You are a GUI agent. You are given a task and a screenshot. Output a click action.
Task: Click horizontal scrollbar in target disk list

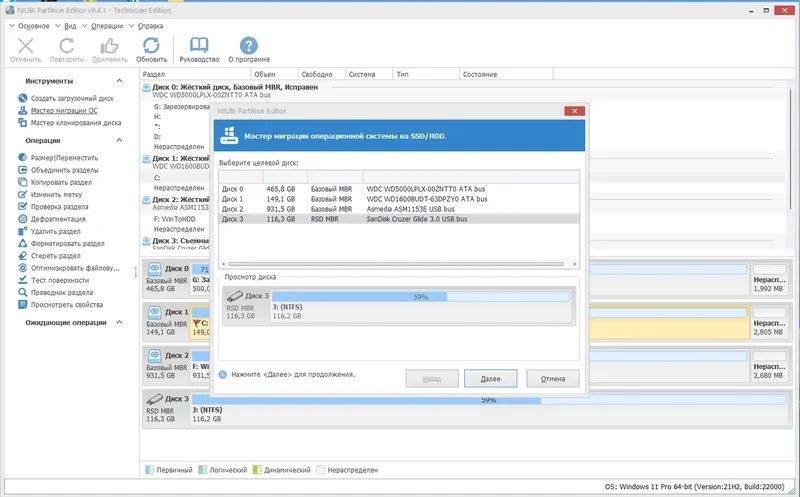[395, 264]
